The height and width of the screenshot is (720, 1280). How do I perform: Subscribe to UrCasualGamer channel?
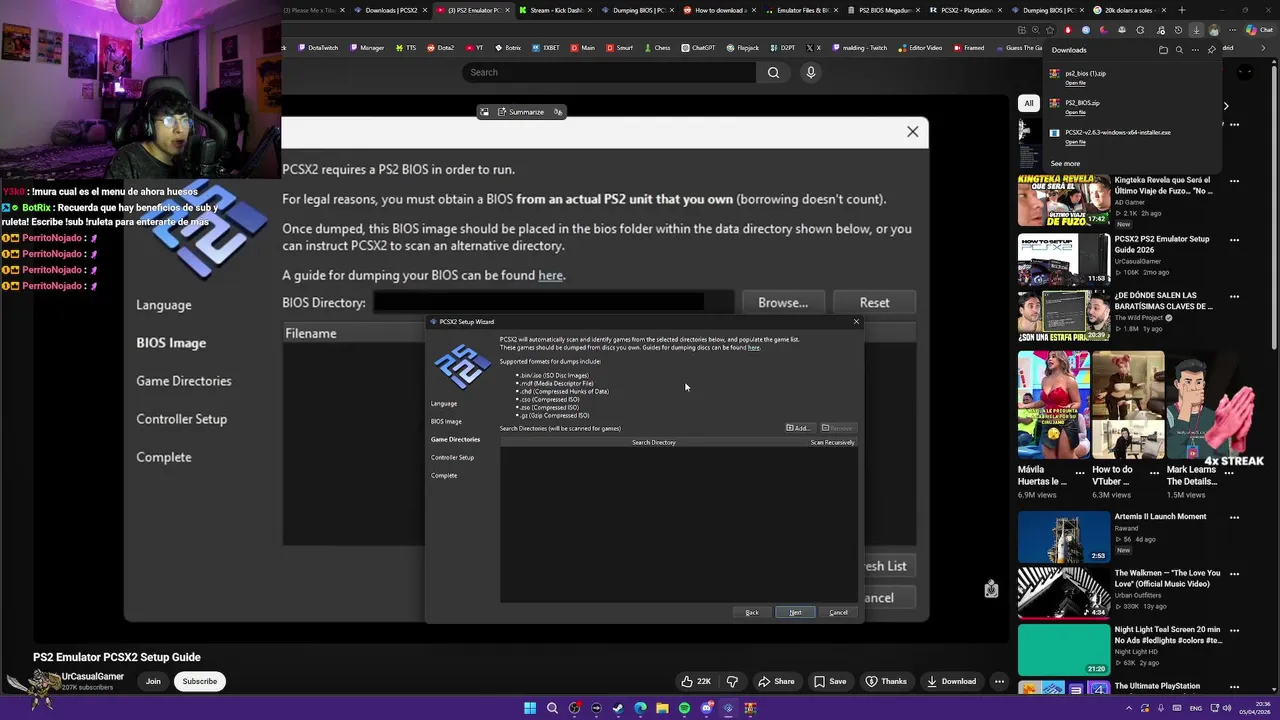(199, 681)
